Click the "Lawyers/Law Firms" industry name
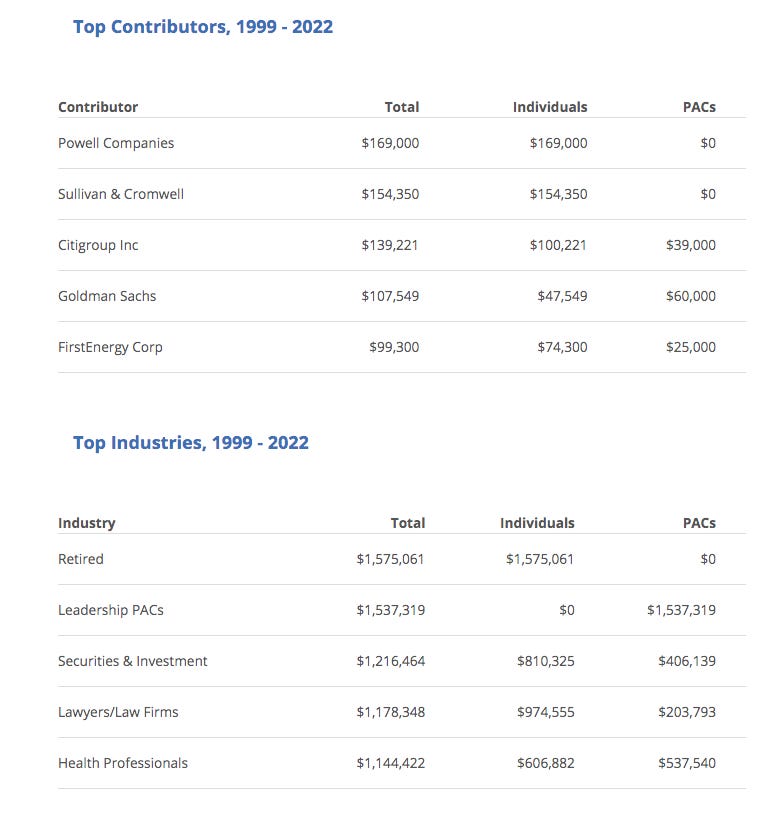 tap(118, 712)
